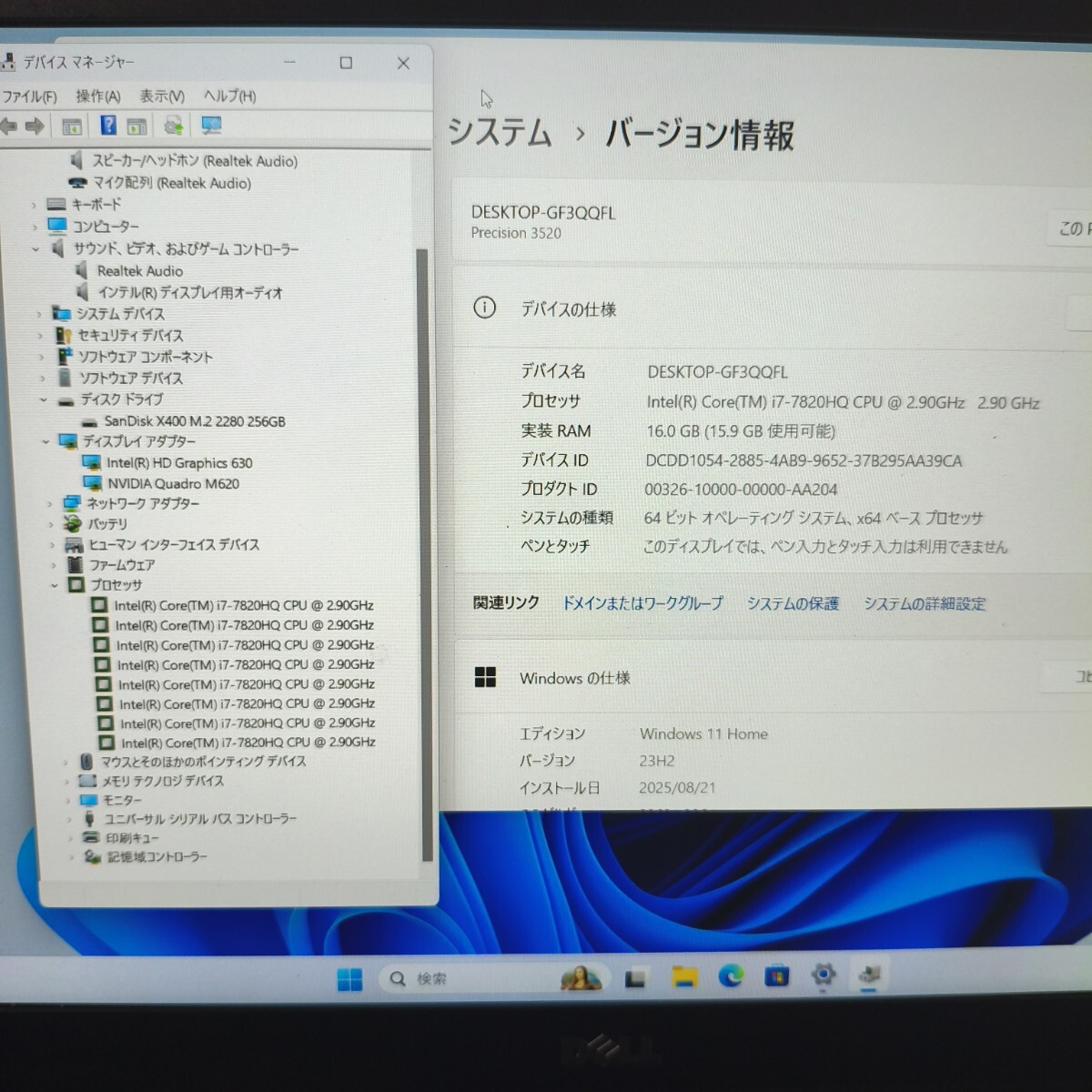This screenshot has height=1092, width=1092.
Task: Select the Realtek Audio entry
Action: tap(140, 271)
